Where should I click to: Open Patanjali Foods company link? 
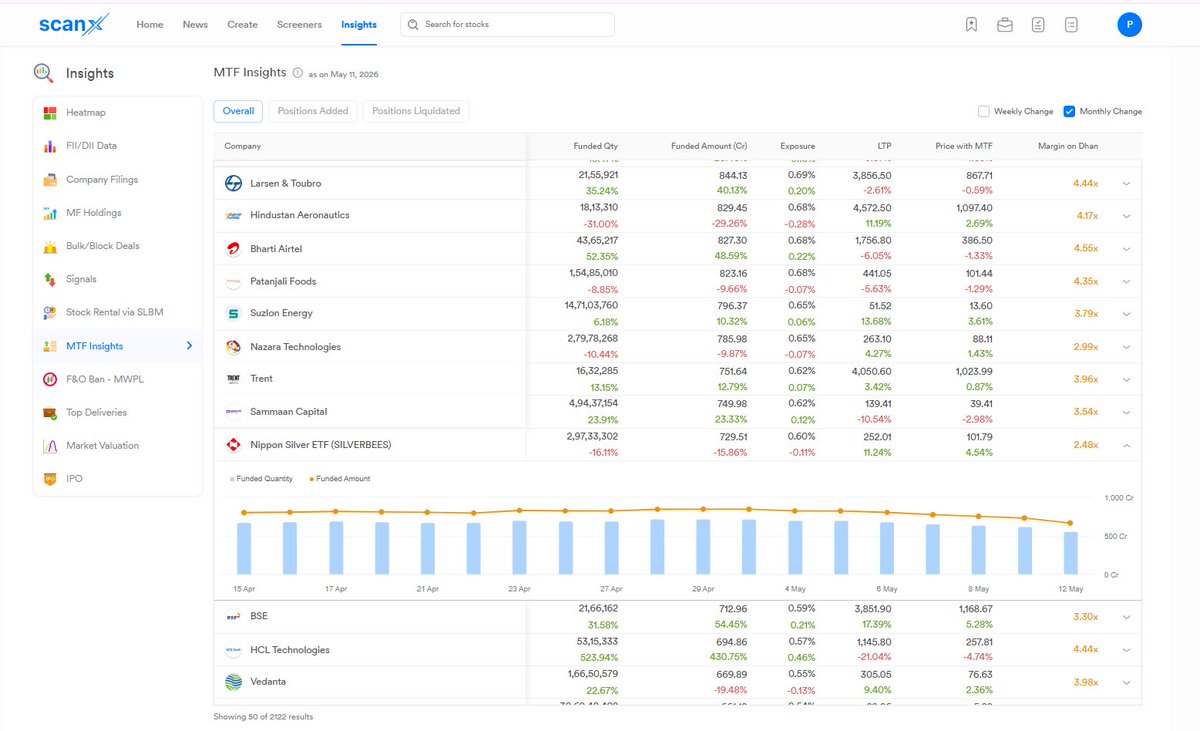(x=283, y=281)
